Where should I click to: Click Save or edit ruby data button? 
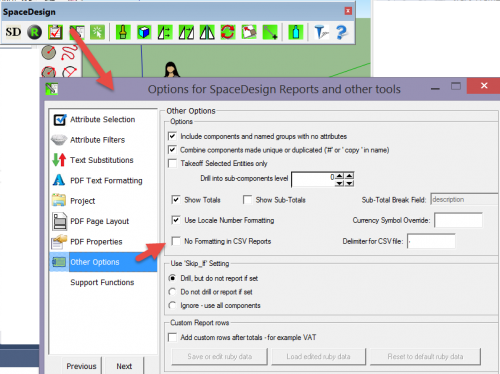click(x=220, y=357)
